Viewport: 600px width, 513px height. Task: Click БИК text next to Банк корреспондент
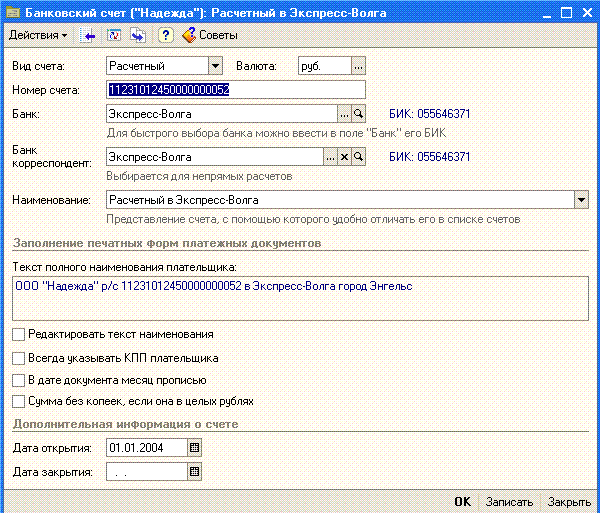tap(429, 157)
